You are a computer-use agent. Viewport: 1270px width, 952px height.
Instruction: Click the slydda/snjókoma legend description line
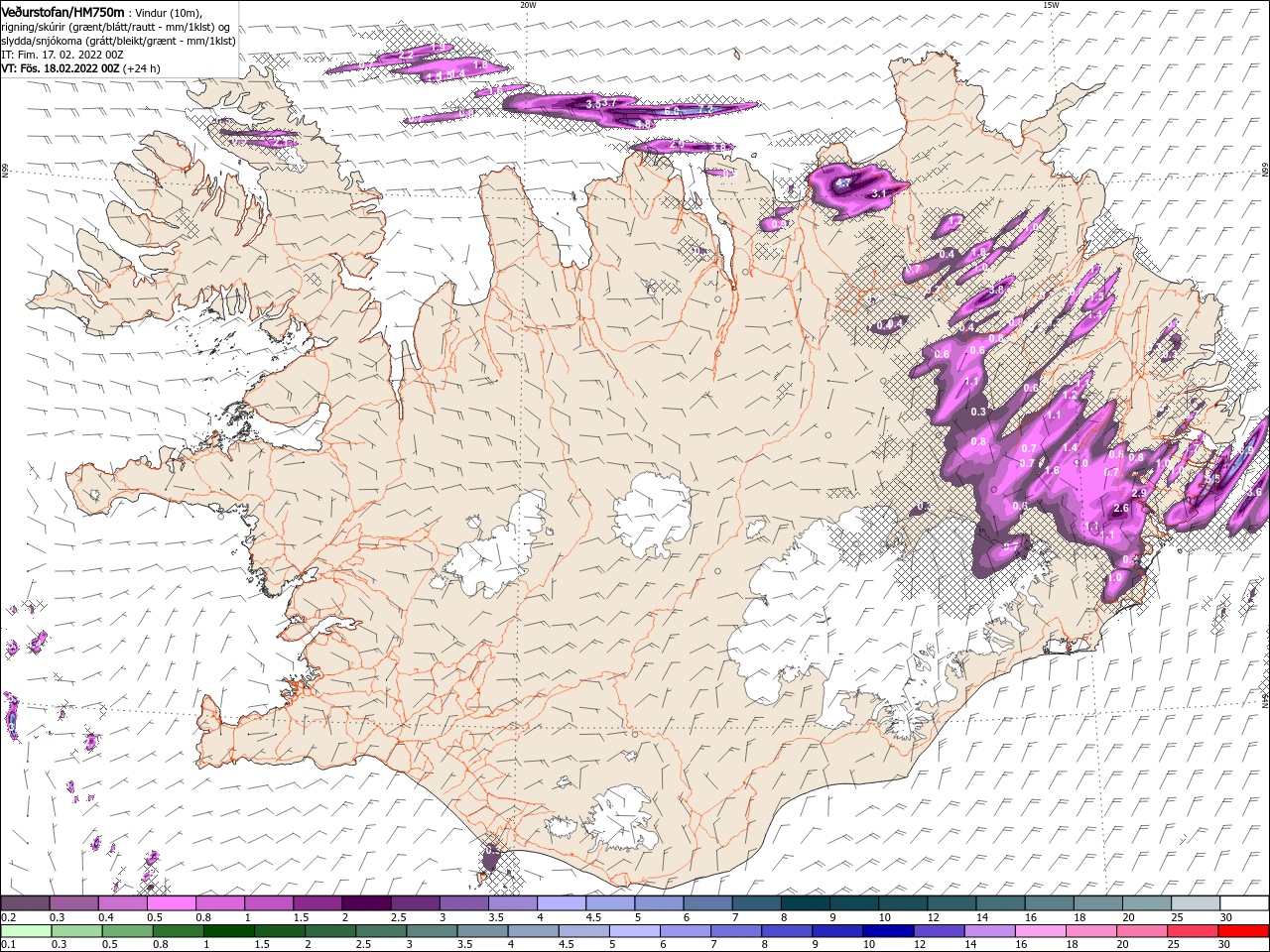tap(118, 41)
